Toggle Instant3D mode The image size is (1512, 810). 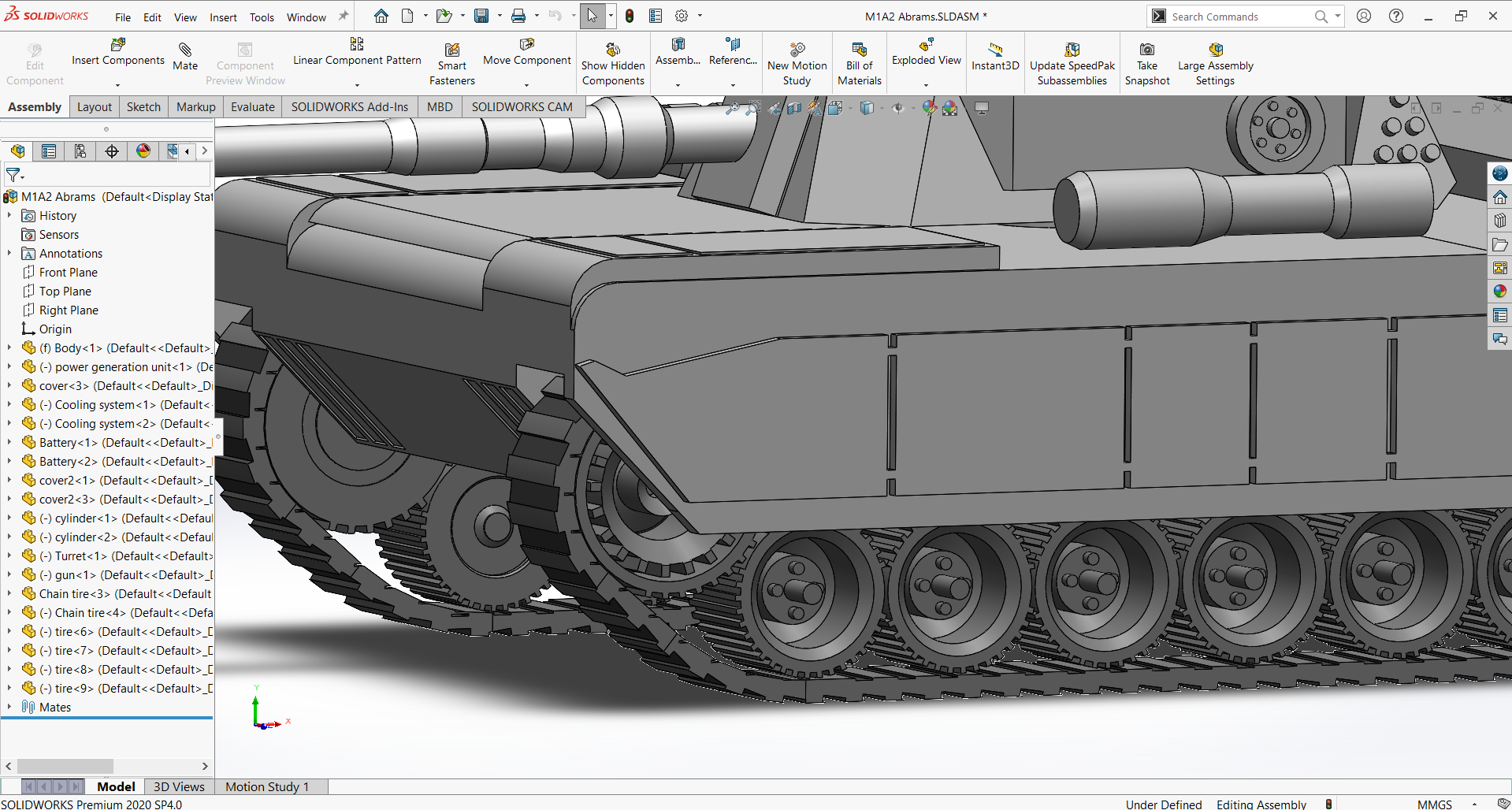click(x=995, y=57)
